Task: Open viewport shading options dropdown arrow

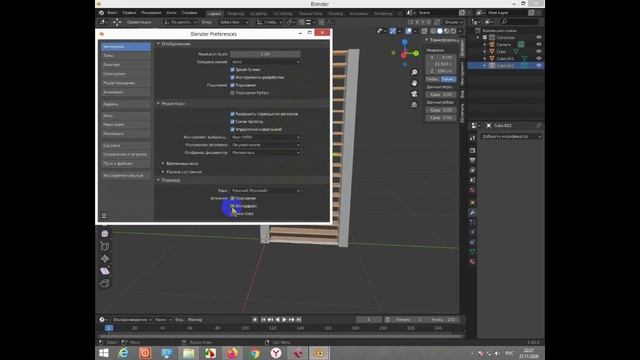Action: tap(460, 31)
